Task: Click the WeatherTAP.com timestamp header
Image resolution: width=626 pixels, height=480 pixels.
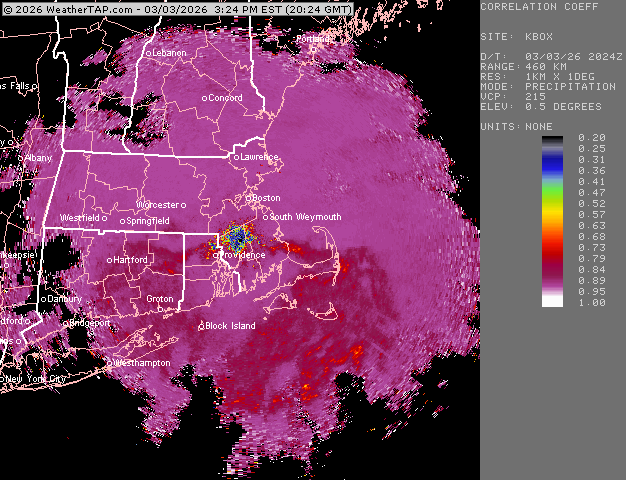Action: pos(178,8)
